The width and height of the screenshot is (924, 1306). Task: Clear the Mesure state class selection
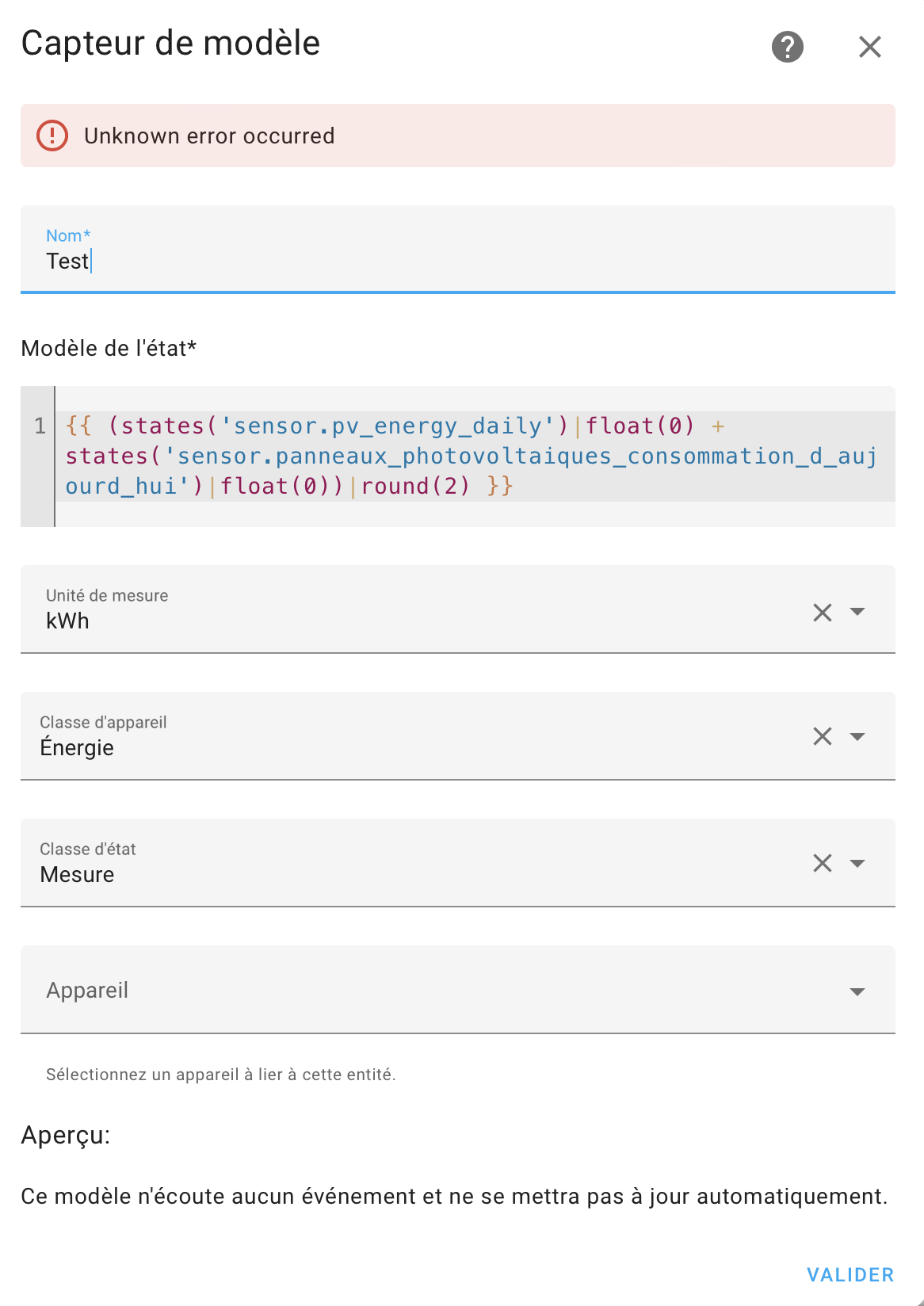[823, 863]
